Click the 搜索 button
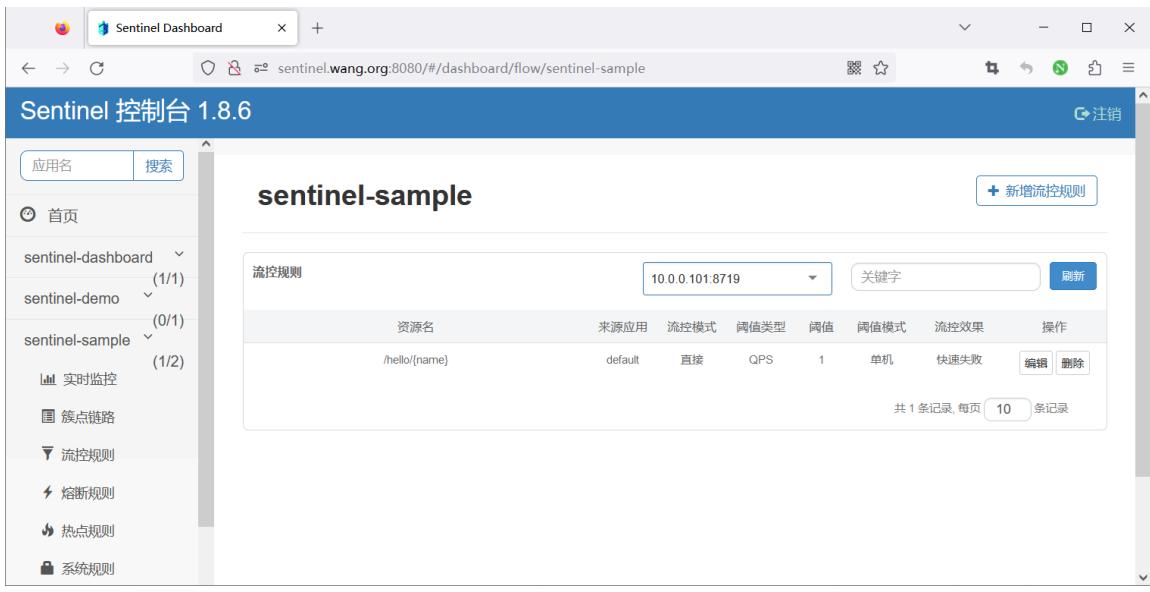The width and height of the screenshot is (1150, 592). [x=158, y=165]
